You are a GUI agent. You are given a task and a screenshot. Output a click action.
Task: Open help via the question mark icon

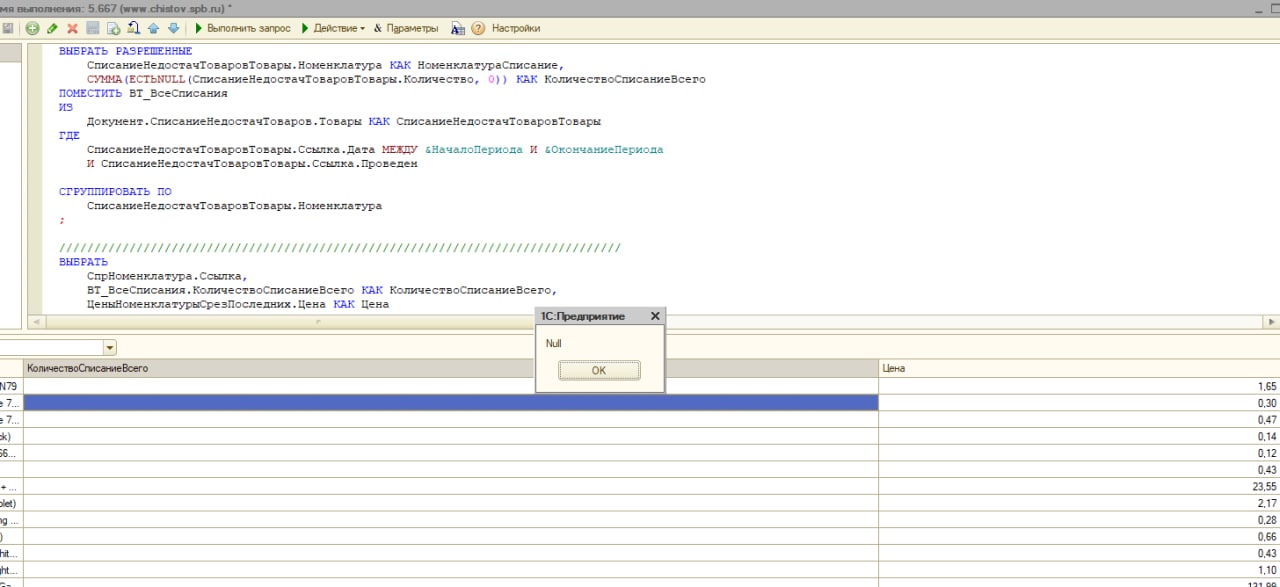(478, 29)
